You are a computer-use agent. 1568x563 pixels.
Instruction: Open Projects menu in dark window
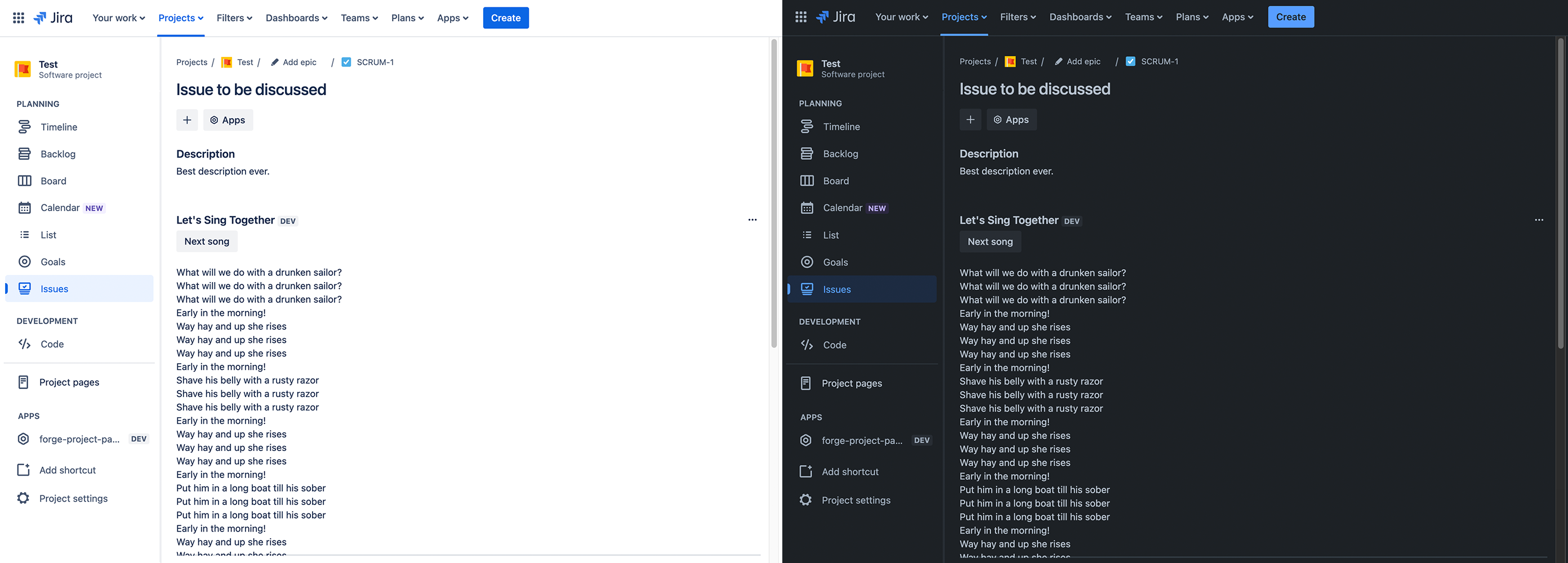(x=964, y=17)
